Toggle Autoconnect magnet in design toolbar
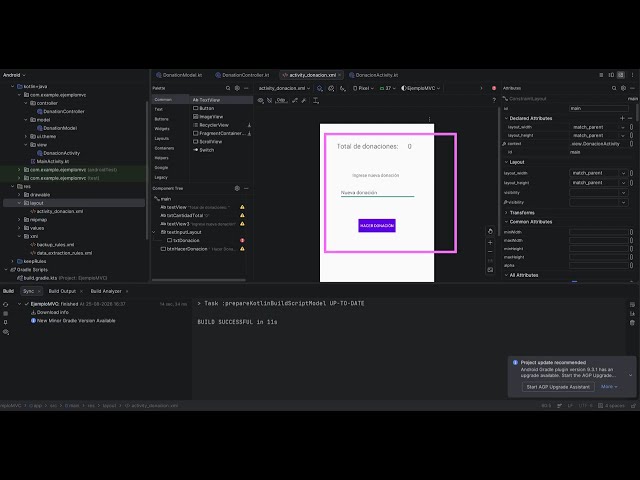 point(269,100)
